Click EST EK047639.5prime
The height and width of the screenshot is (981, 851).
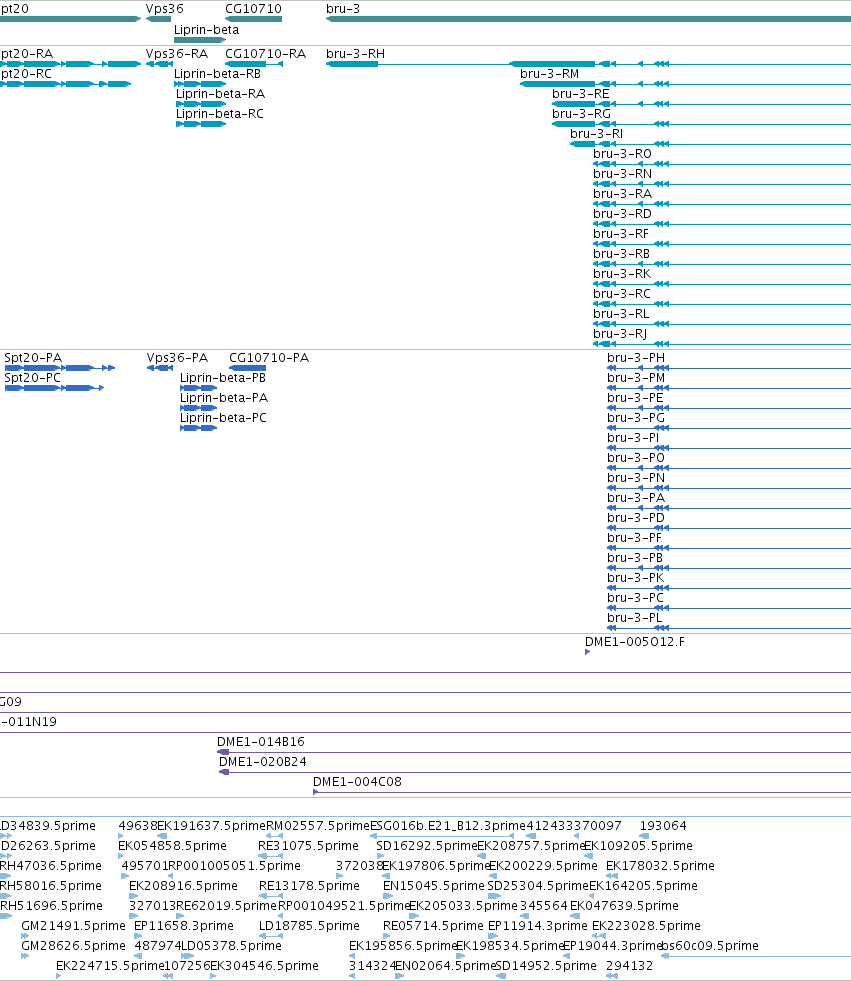tap(624, 906)
